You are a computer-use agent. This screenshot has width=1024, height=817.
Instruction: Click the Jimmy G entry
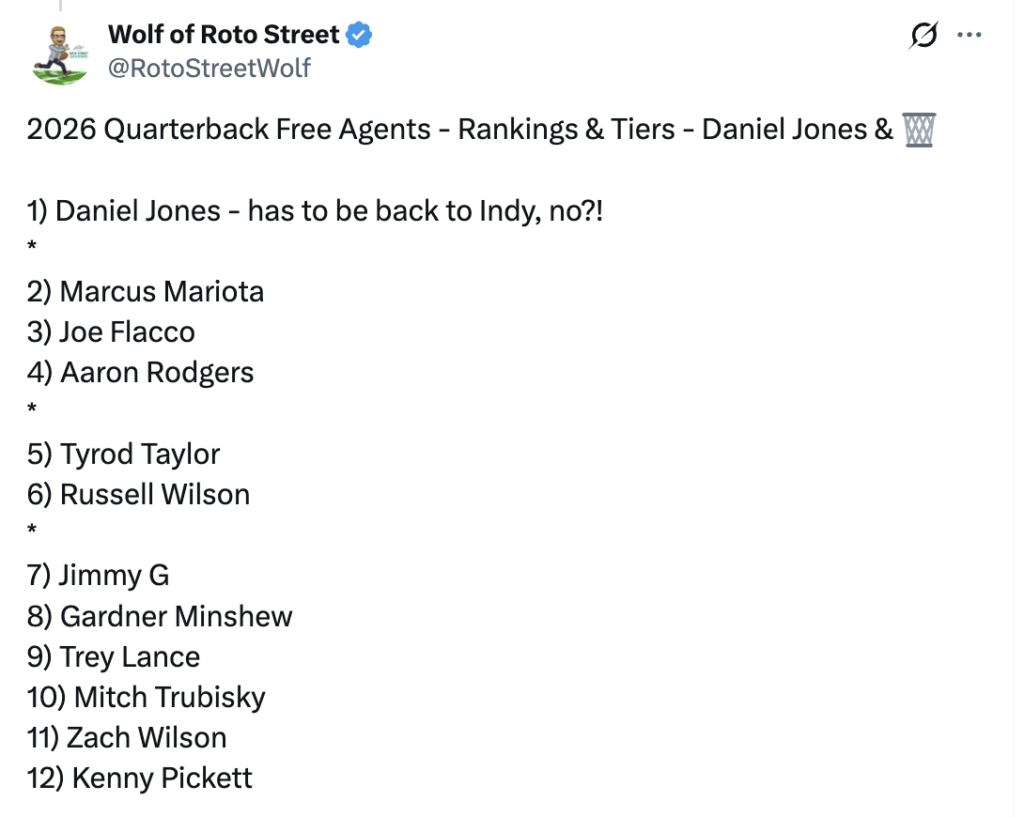[x=98, y=575]
